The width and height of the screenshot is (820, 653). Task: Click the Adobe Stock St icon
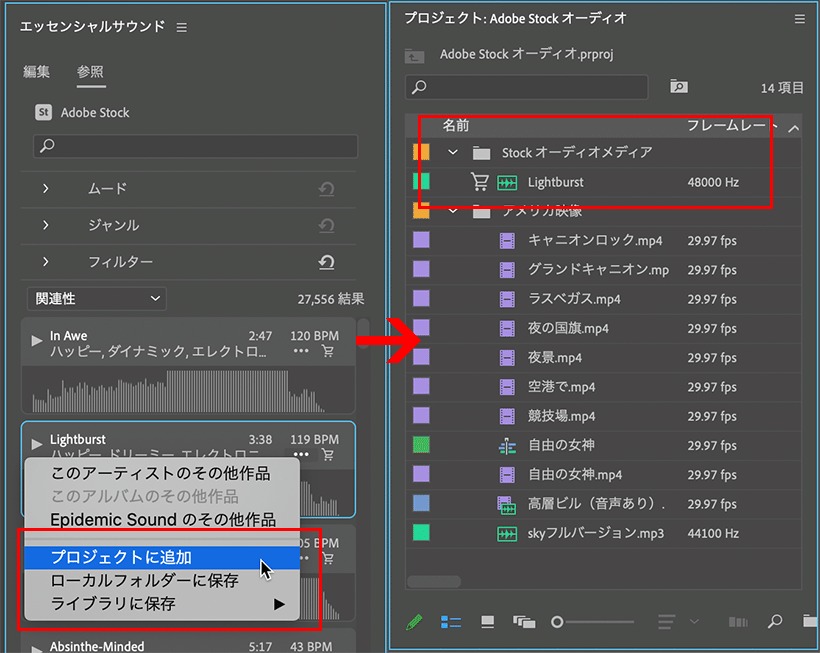click(x=43, y=112)
